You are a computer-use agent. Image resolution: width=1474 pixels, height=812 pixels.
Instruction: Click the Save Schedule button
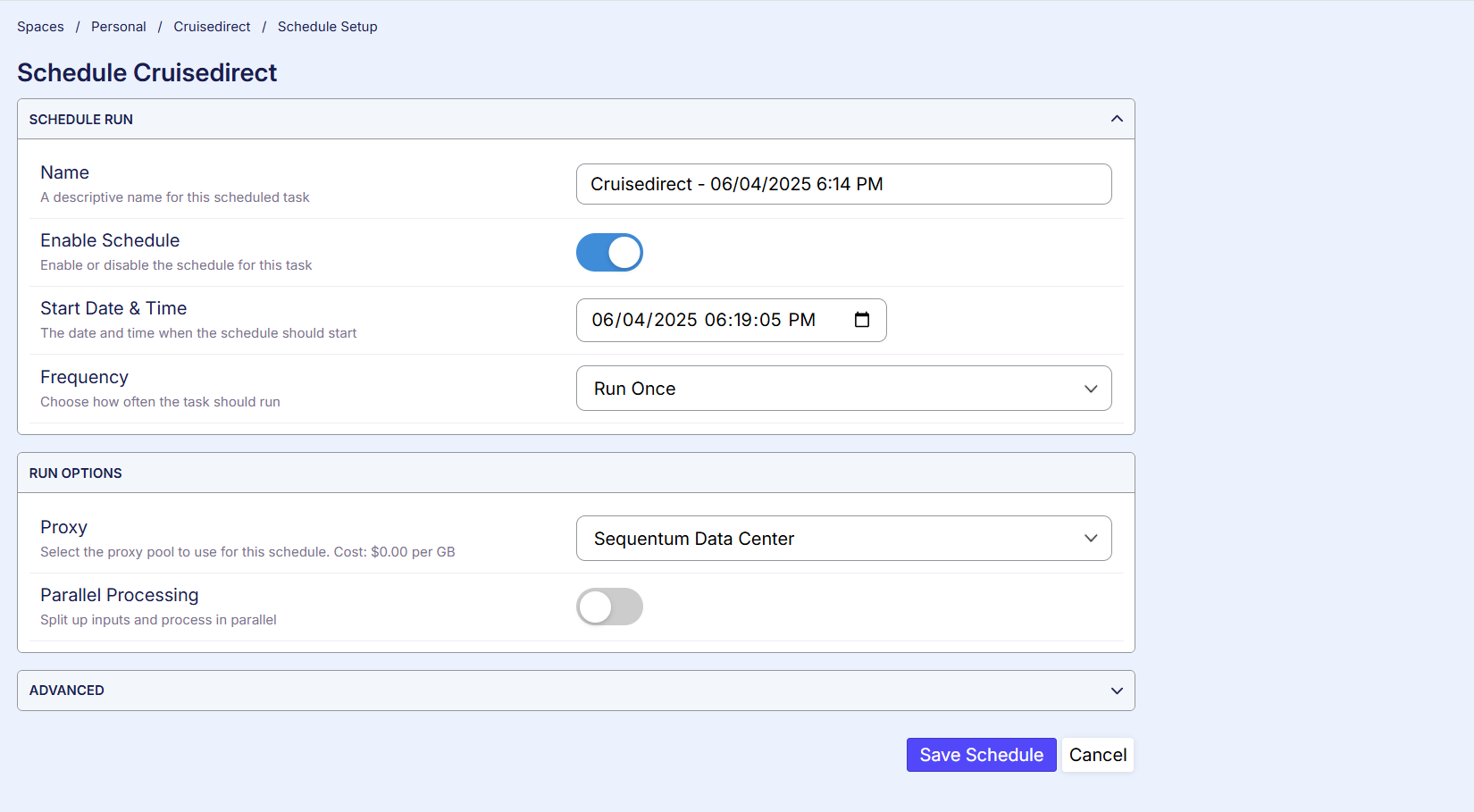pos(981,755)
